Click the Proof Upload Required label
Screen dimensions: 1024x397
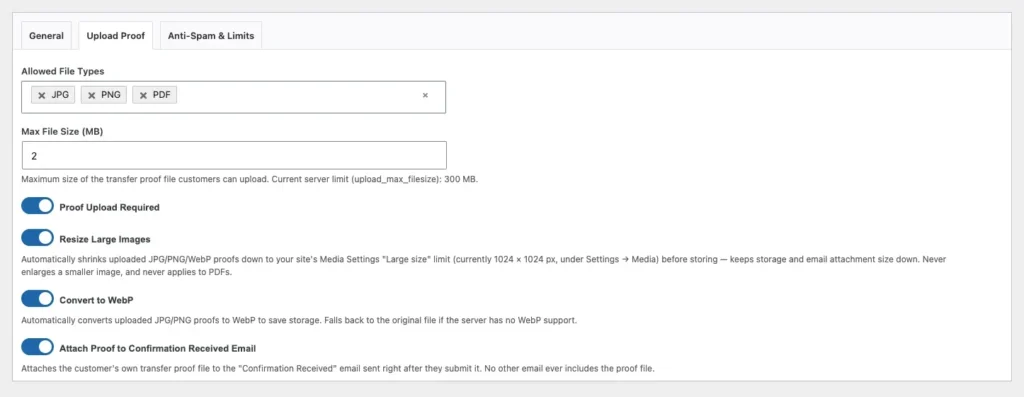pos(109,207)
